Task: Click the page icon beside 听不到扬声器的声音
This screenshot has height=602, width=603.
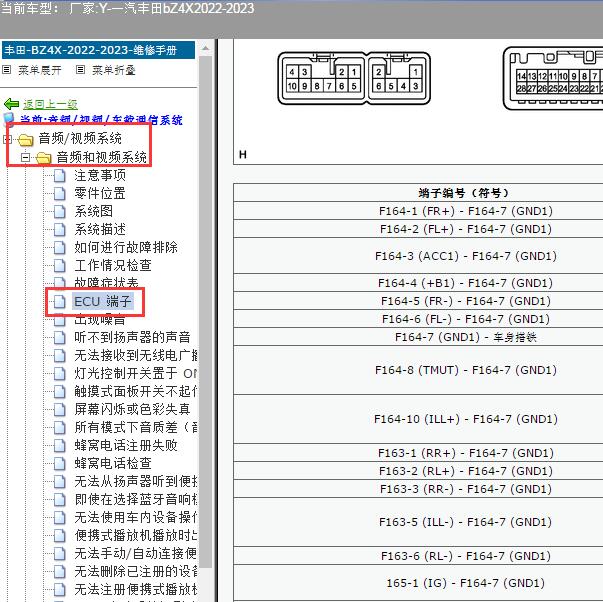Action: (60, 337)
